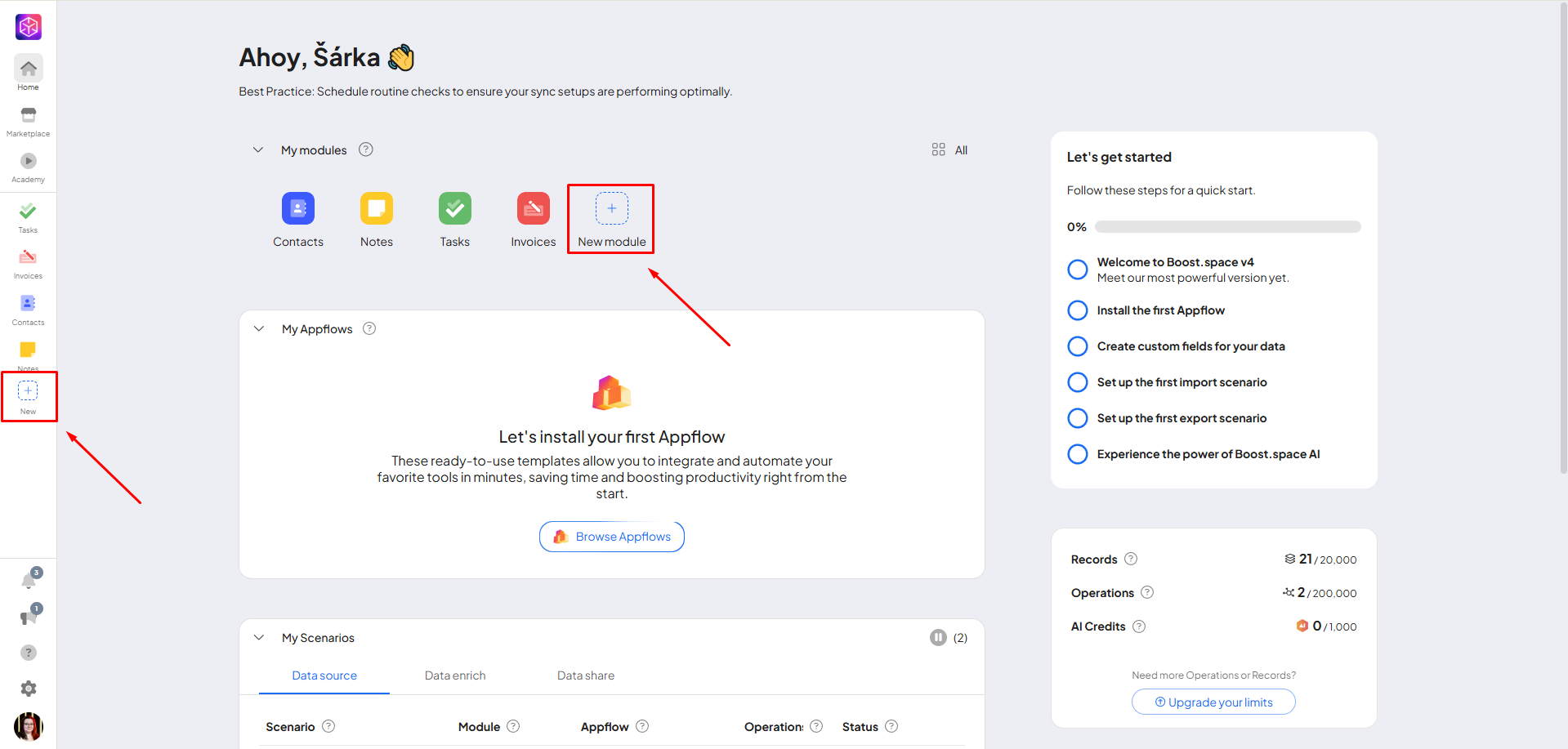1568x749 pixels.
Task: Mark Welcome to Boost.space v4 step
Action: (x=1078, y=270)
